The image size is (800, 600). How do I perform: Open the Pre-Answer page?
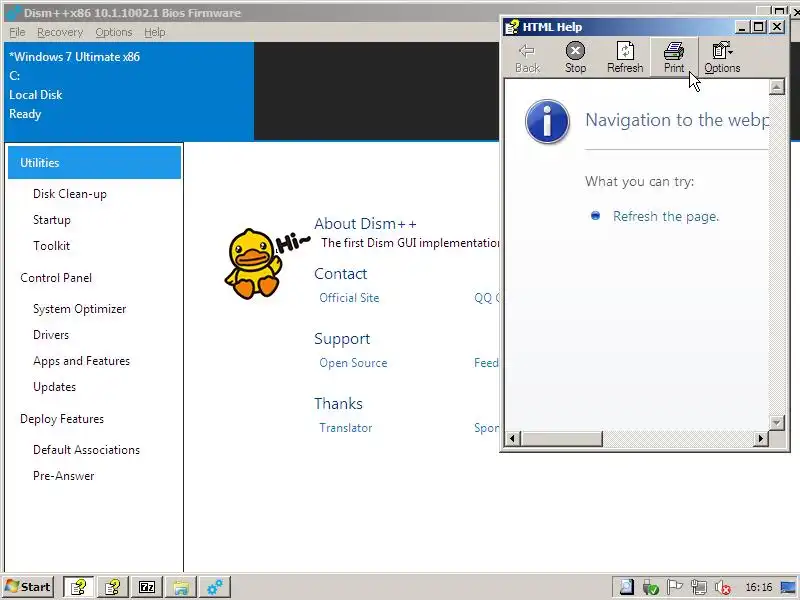tap(63, 476)
